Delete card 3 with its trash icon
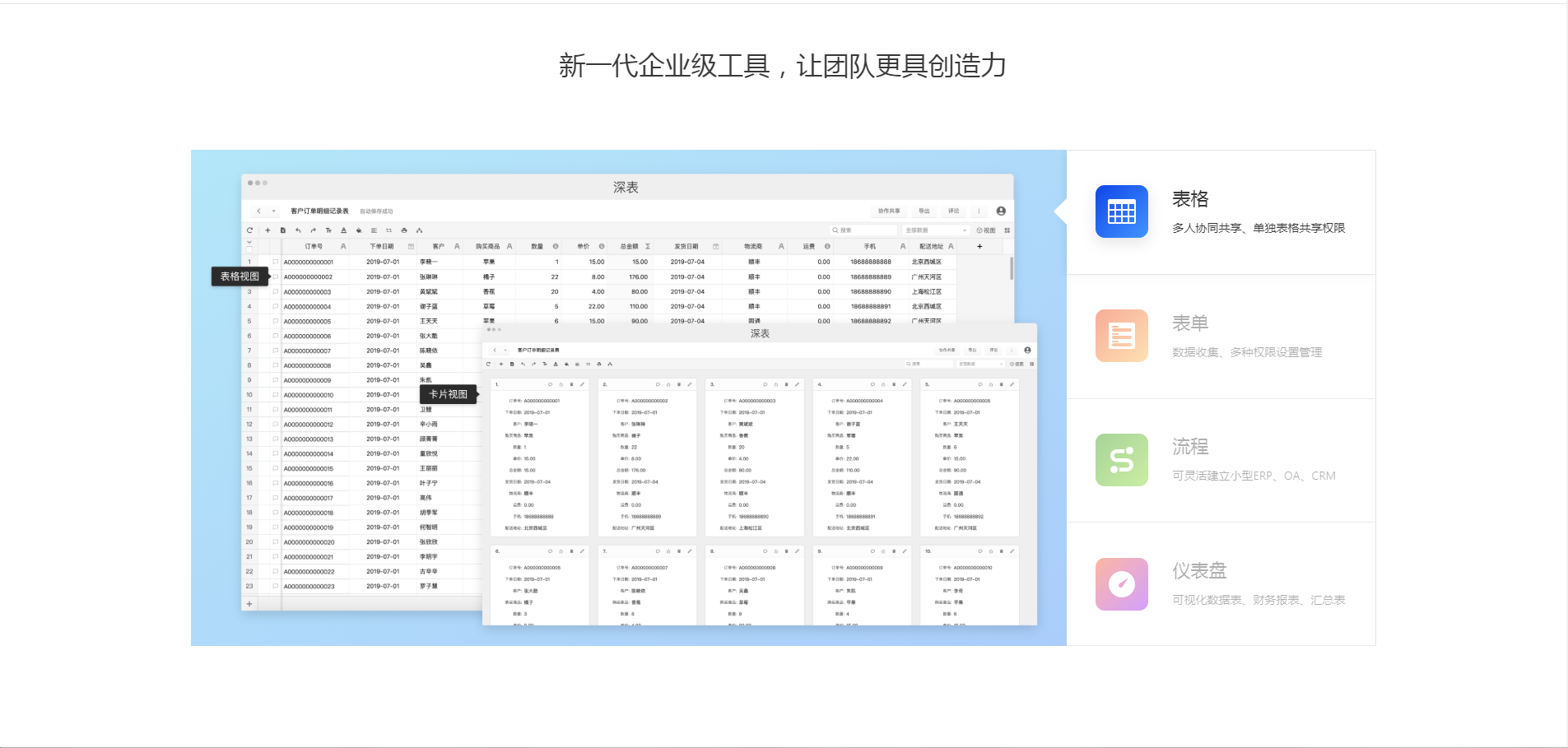 786,384
